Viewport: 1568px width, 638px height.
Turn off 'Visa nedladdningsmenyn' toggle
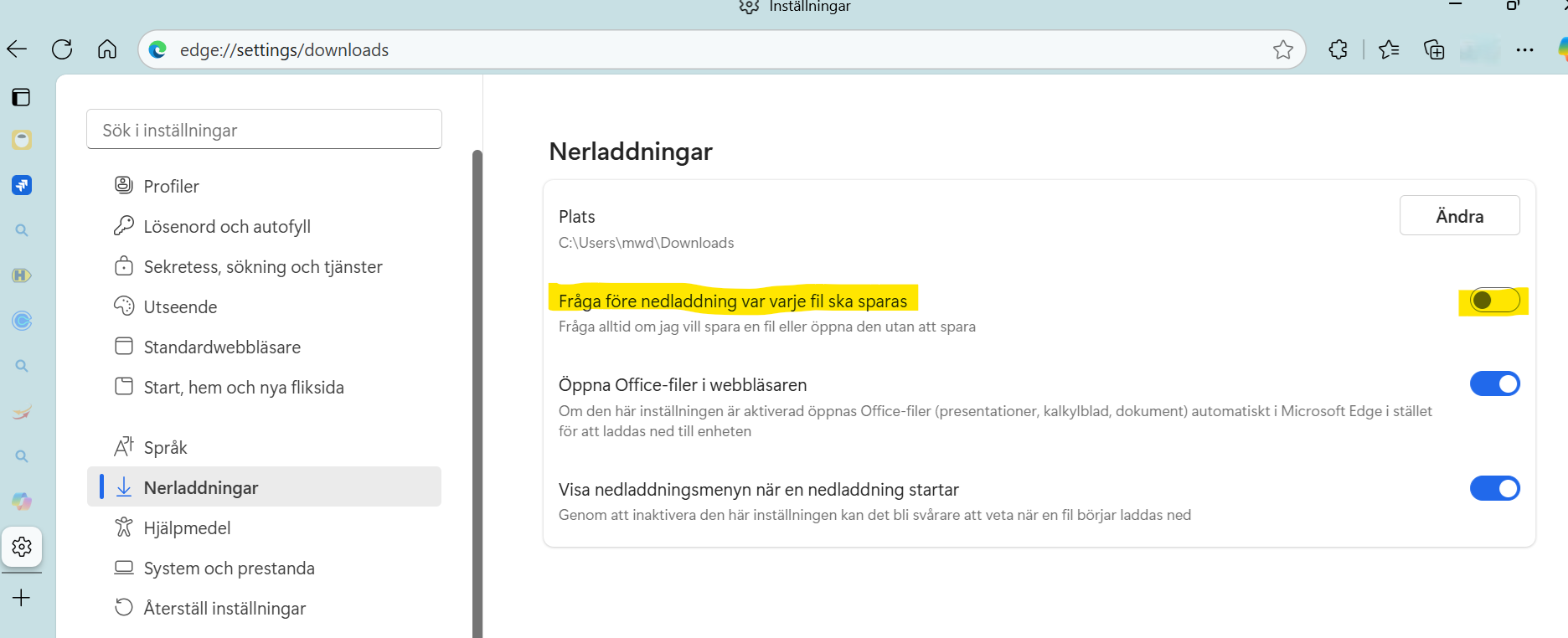[x=1494, y=489]
